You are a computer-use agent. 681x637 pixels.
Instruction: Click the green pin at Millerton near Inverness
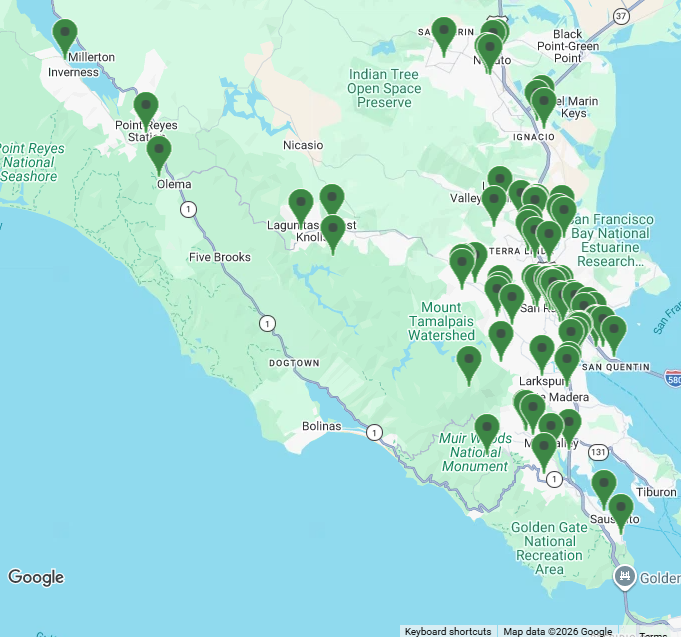pos(65,38)
